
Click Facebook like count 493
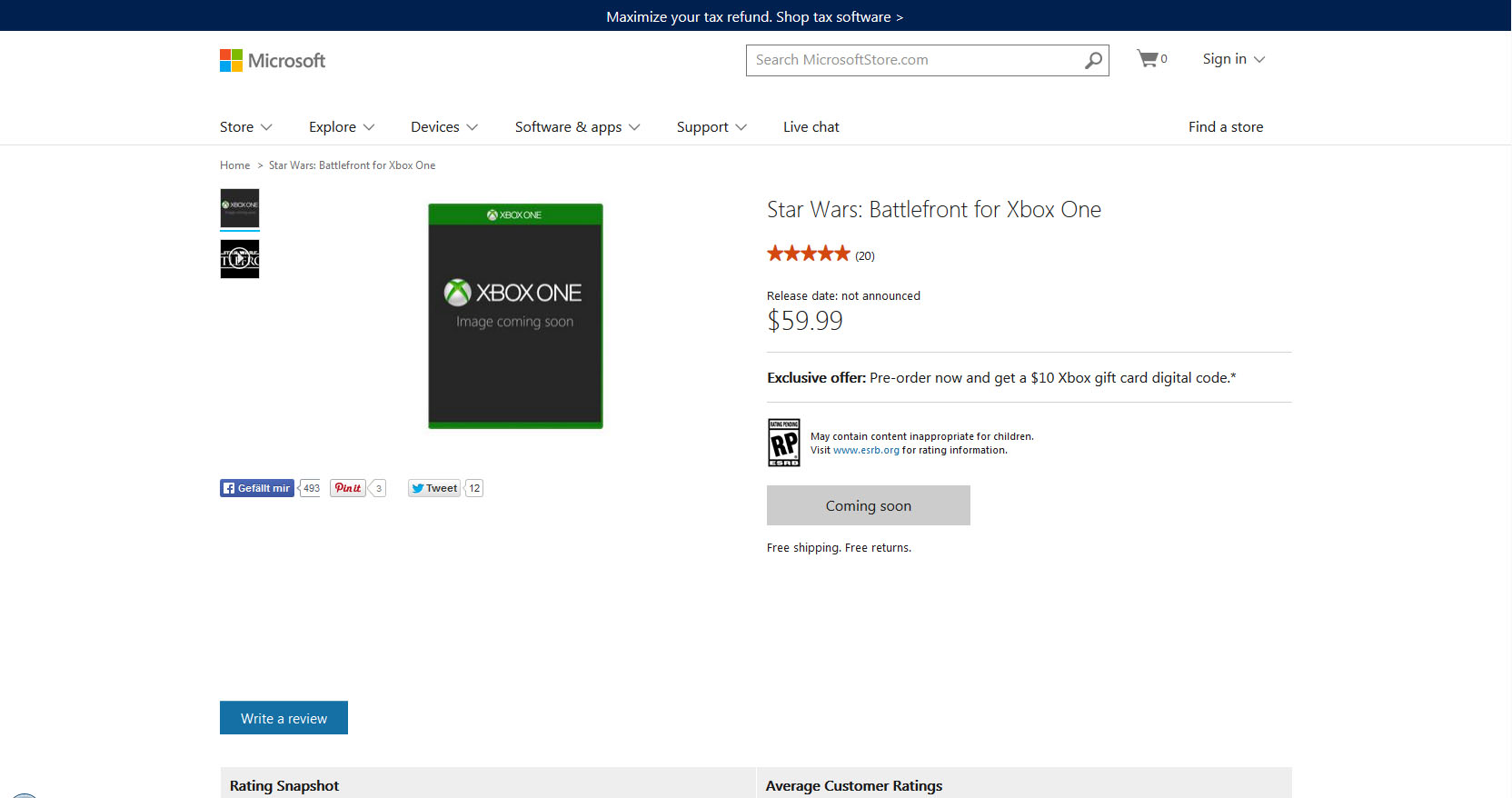[x=311, y=488]
